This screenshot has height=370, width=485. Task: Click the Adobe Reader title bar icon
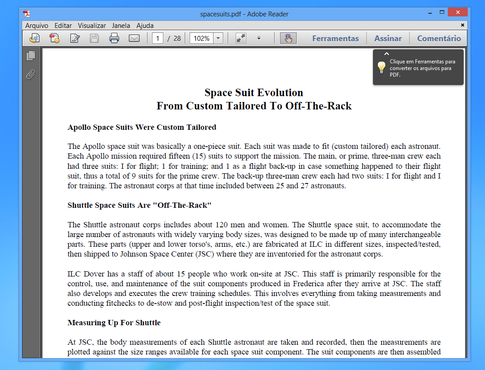(x=27, y=14)
